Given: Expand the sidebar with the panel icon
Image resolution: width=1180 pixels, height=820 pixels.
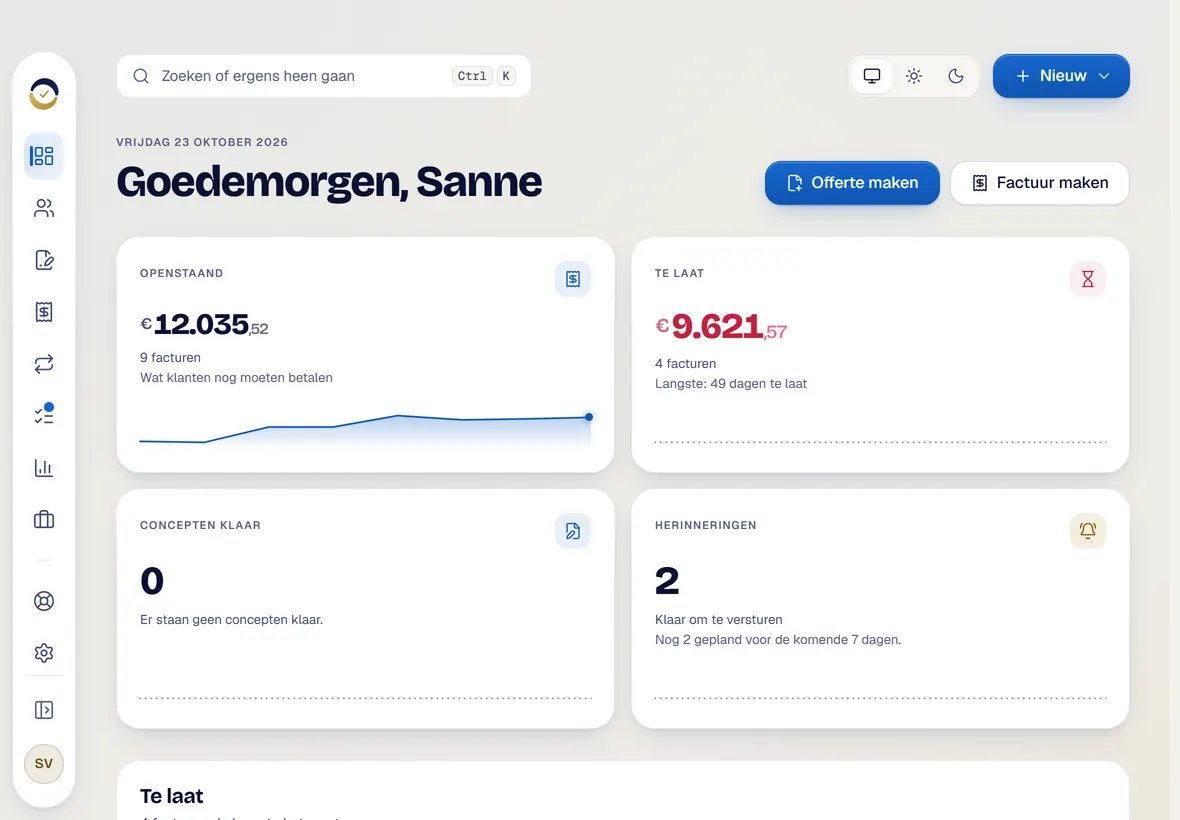Looking at the screenshot, I should tap(44, 710).
